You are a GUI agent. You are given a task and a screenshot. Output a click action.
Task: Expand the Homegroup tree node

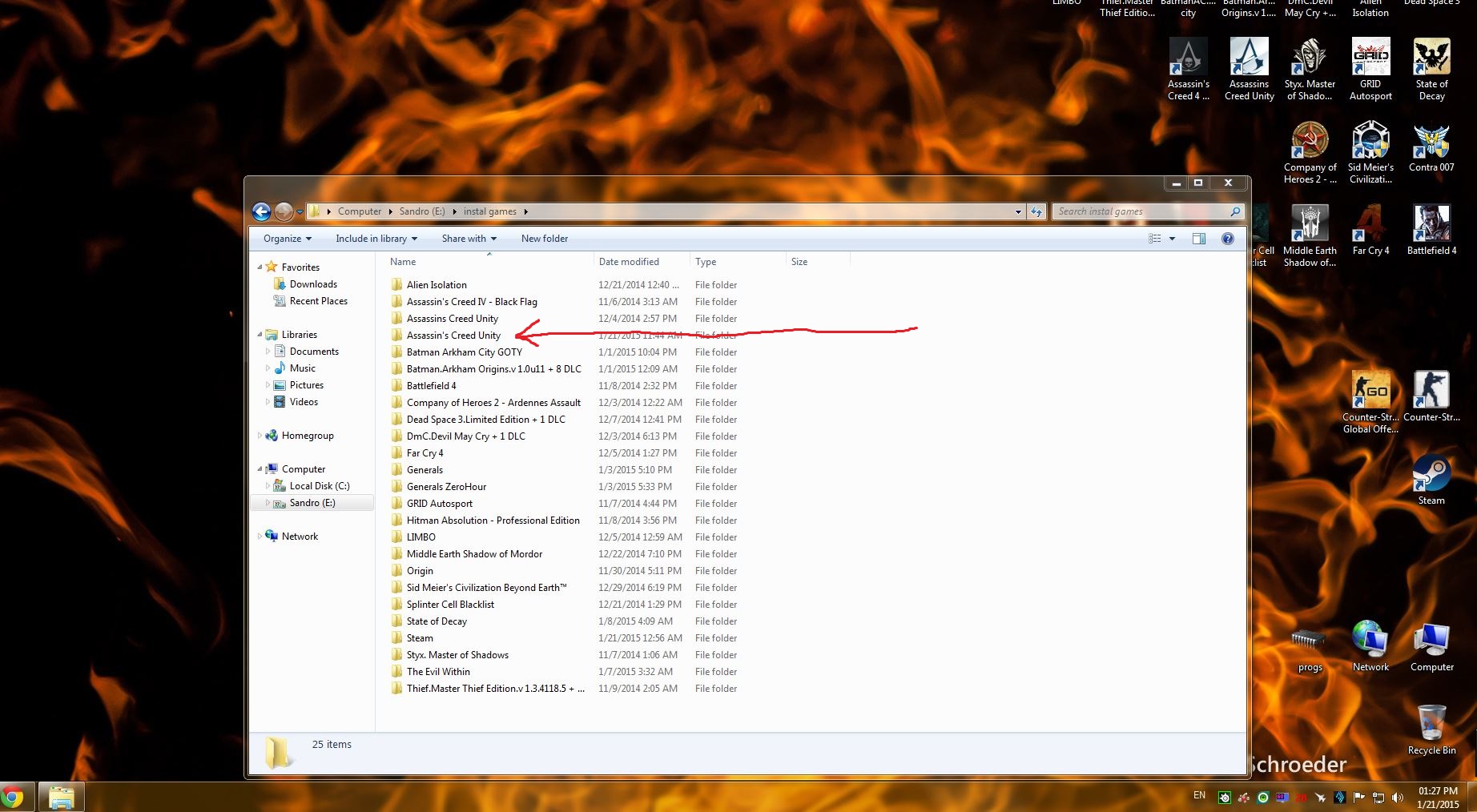pyautogui.click(x=260, y=436)
